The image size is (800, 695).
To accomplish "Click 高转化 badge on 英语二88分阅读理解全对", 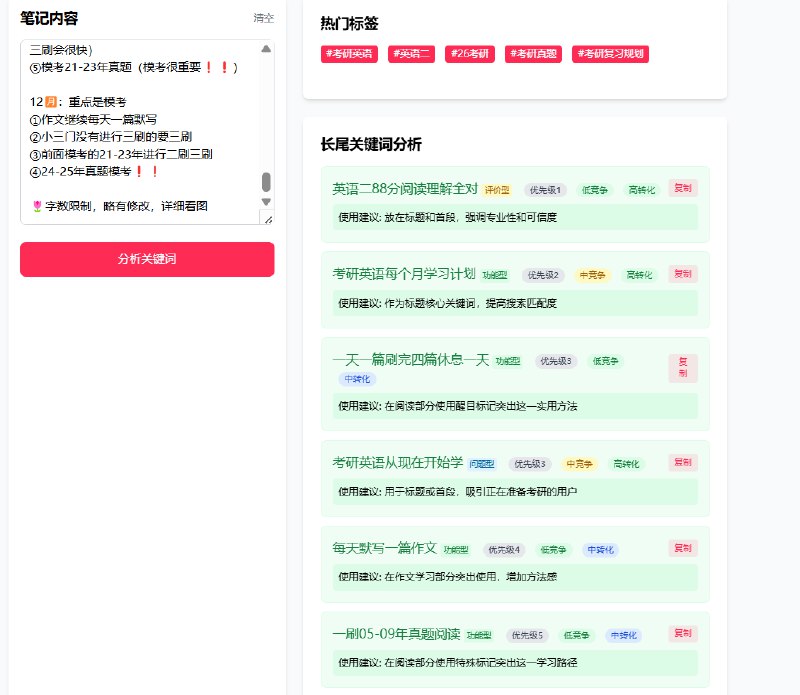I will click(641, 190).
